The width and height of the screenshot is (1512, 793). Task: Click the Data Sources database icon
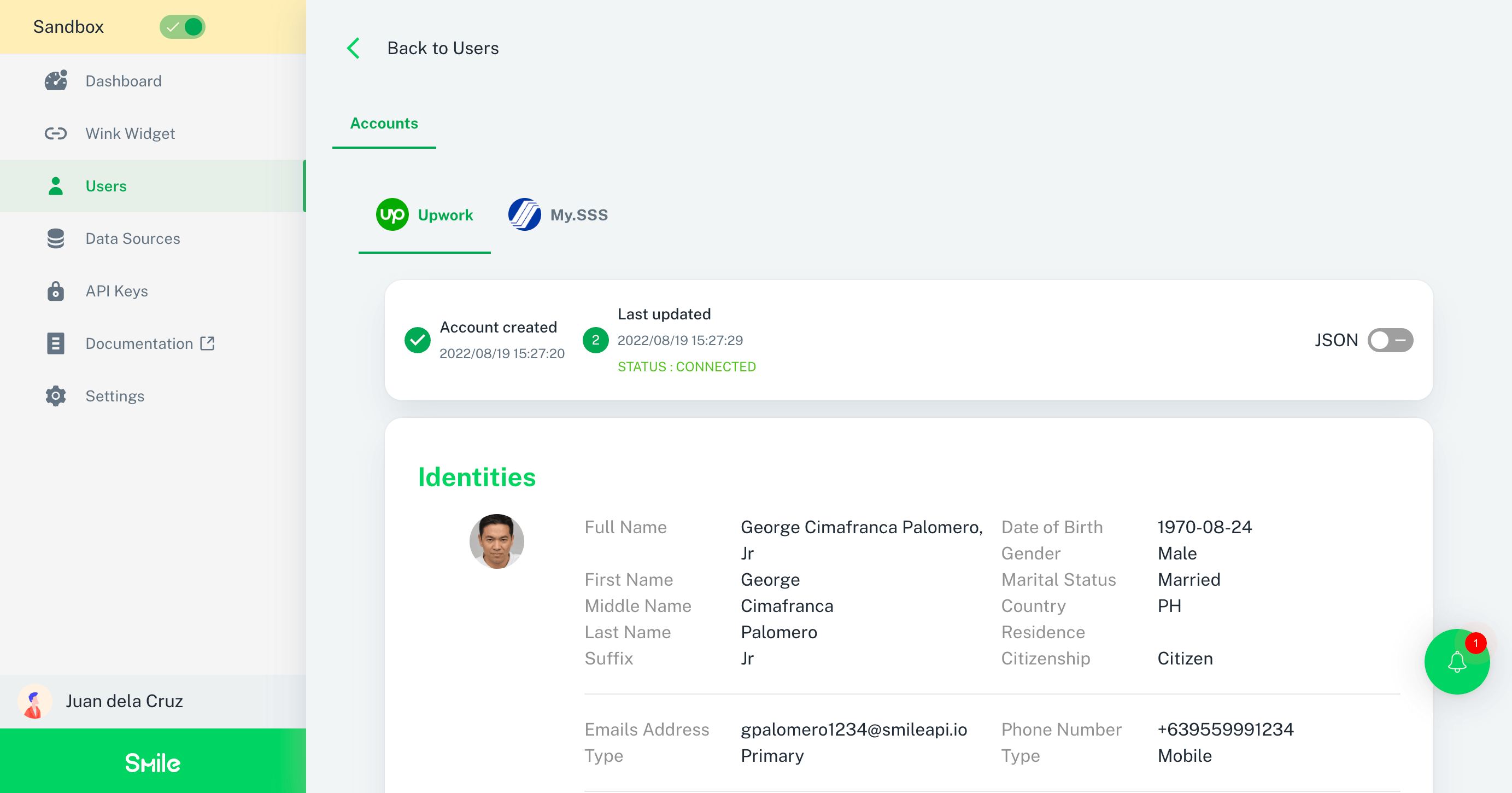point(56,238)
